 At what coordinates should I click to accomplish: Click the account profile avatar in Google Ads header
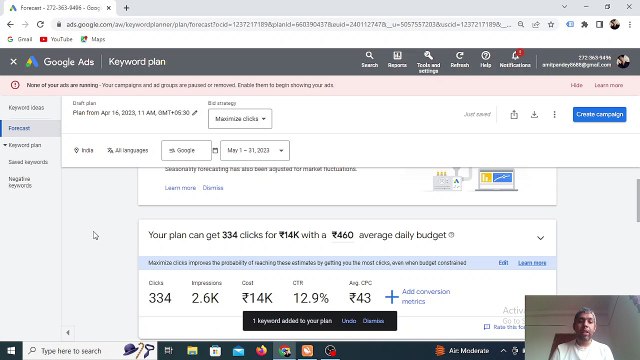[x=623, y=62]
